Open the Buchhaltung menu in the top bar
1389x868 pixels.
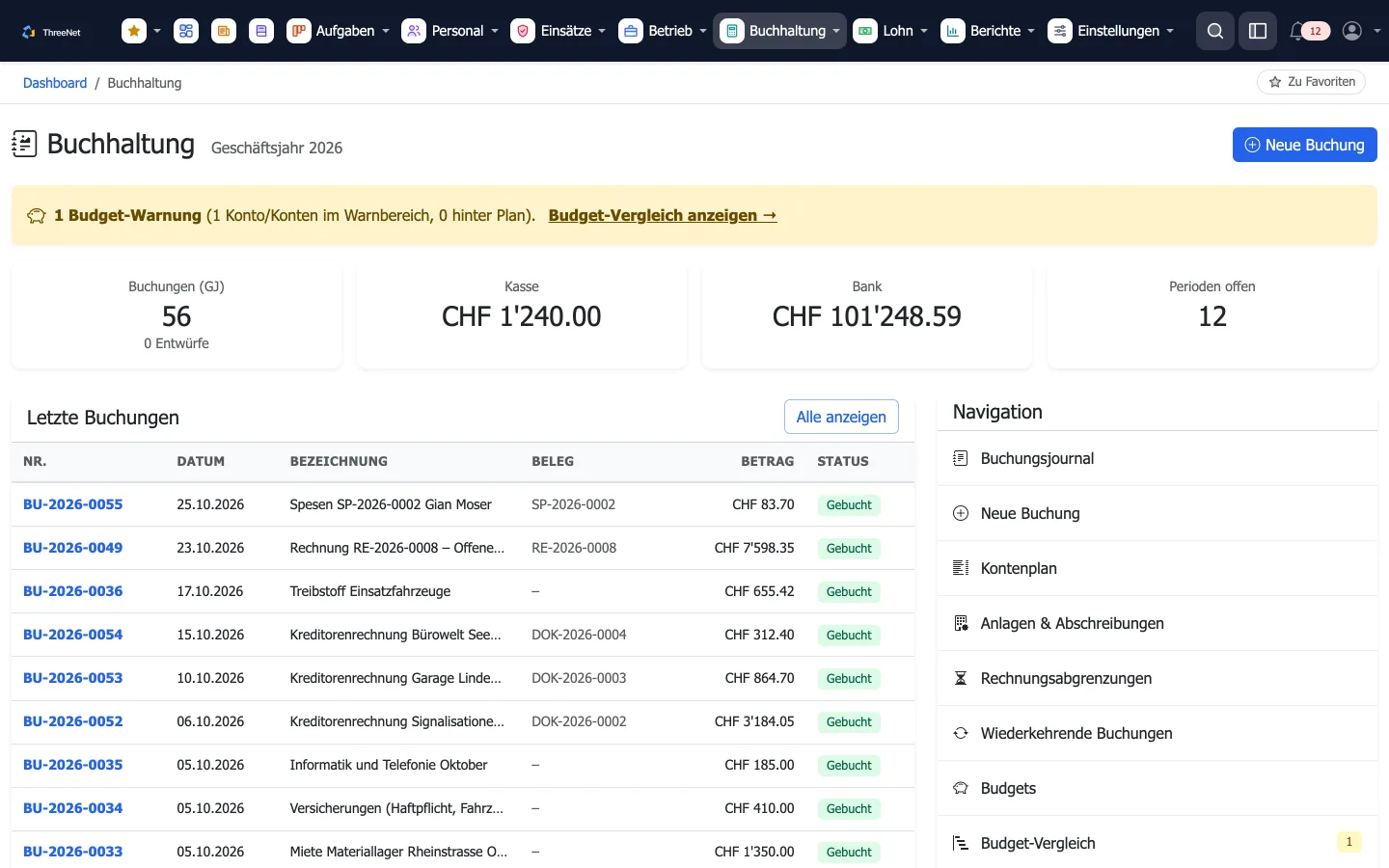click(780, 31)
